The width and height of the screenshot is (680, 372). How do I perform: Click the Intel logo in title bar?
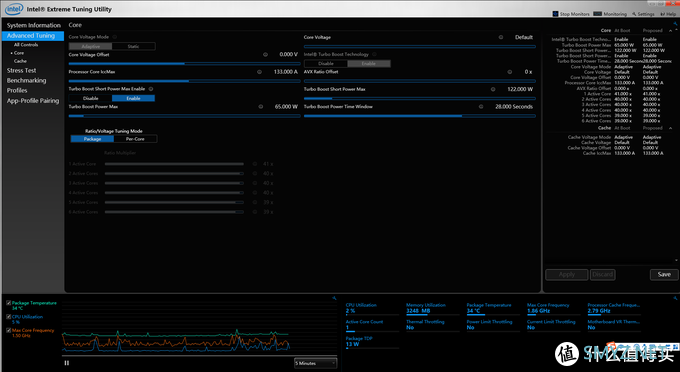(x=14, y=9)
